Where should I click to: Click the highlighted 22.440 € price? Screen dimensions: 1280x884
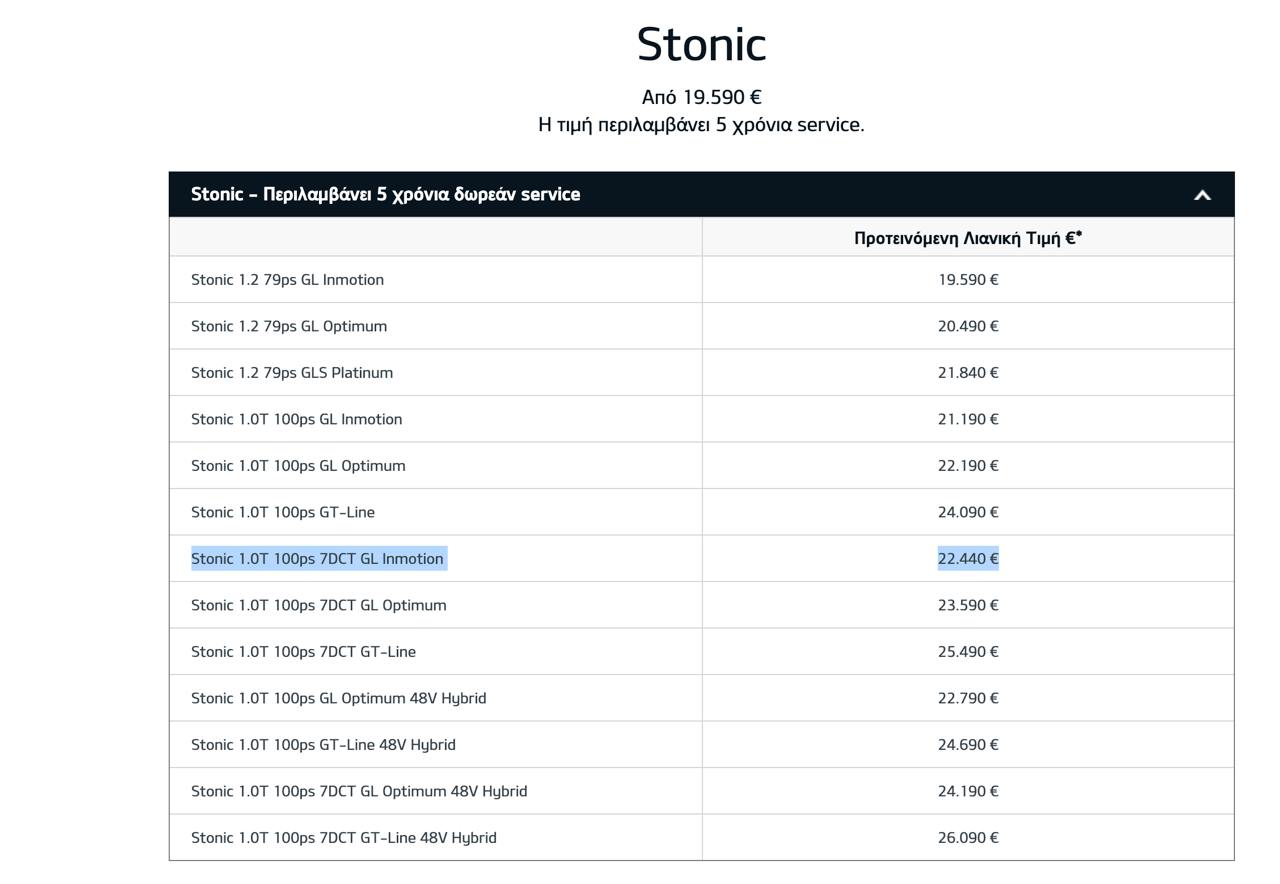coord(967,559)
